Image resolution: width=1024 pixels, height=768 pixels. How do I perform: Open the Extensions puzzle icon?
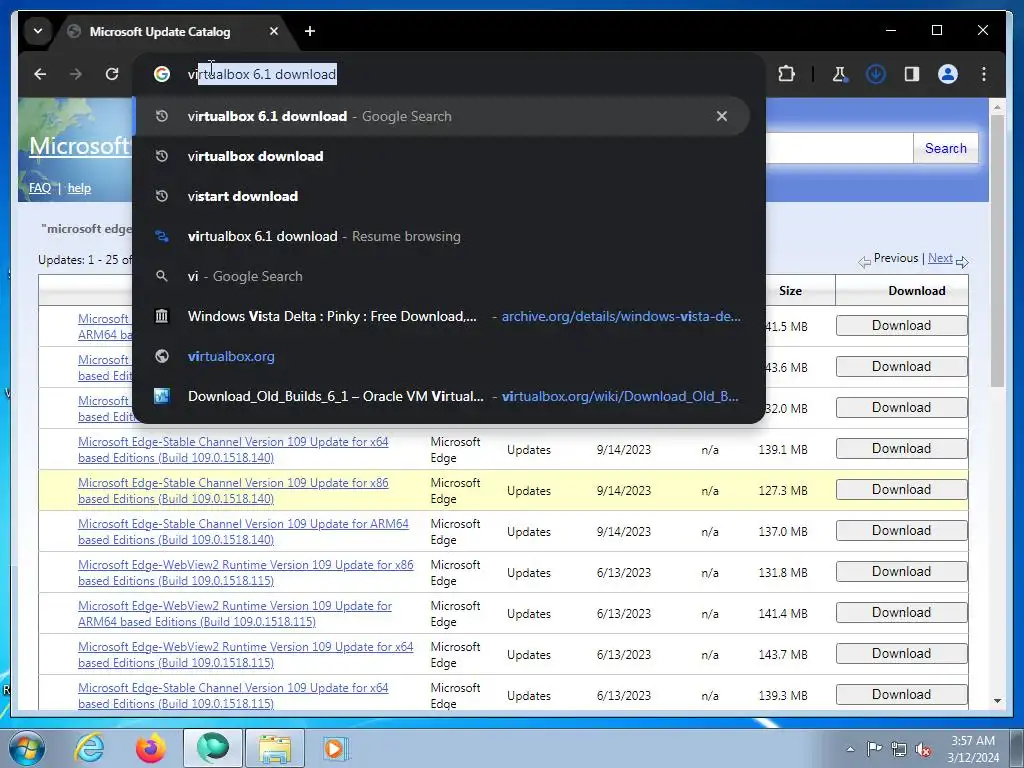pos(786,74)
